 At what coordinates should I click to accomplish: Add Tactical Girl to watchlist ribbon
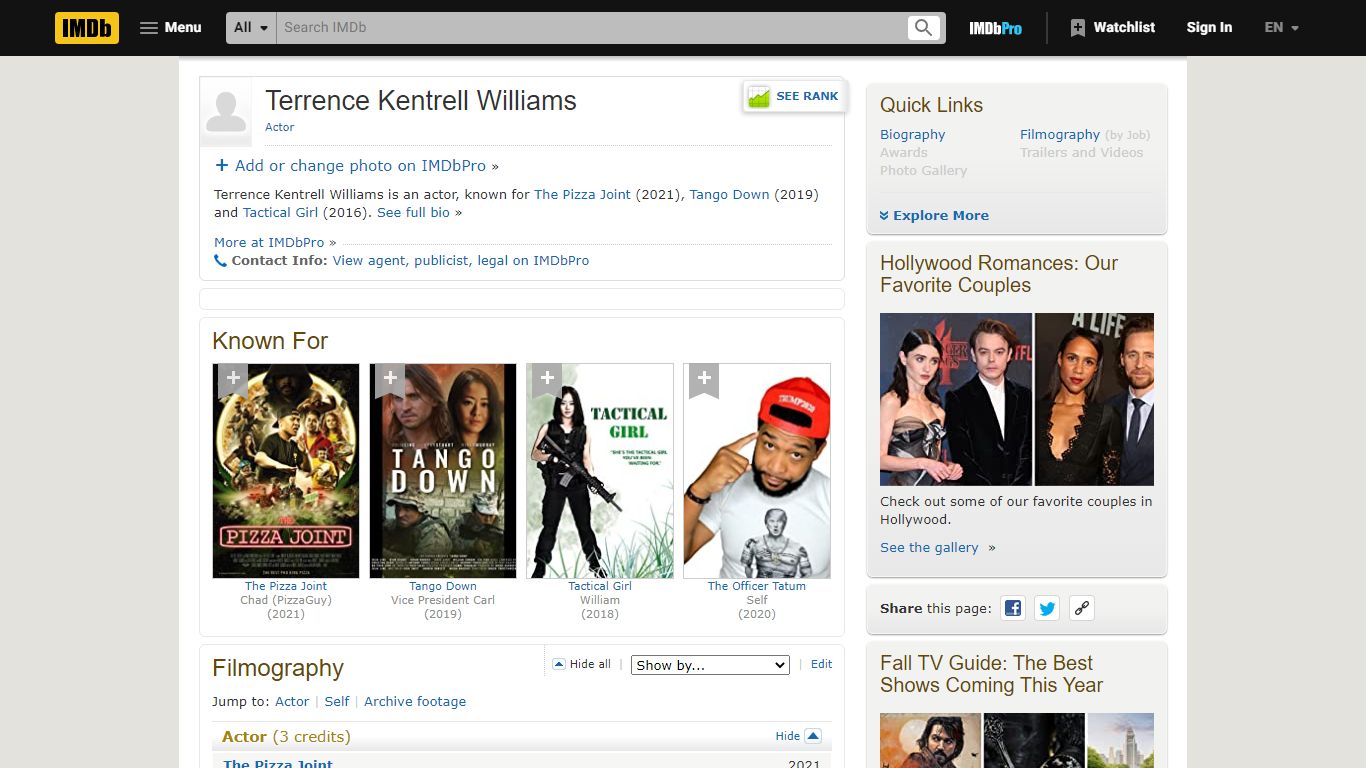(x=547, y=380)
